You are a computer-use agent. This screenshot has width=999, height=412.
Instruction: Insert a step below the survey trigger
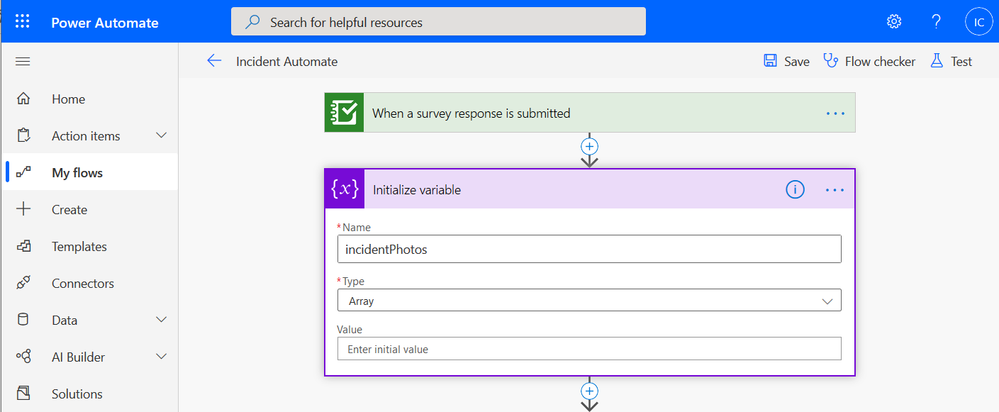point(590,145)
